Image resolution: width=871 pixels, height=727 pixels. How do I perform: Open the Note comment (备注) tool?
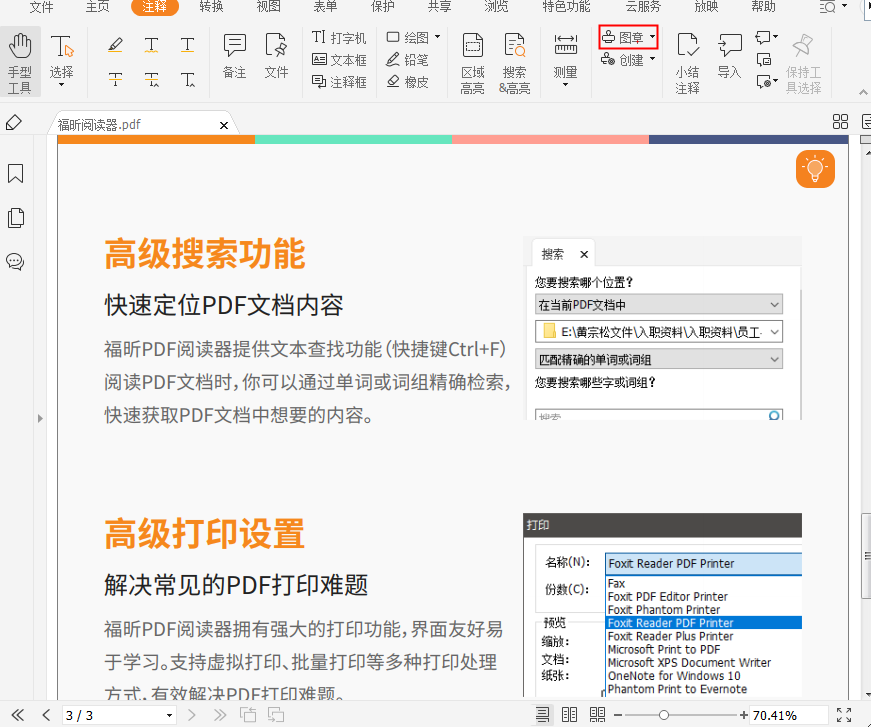234,46
